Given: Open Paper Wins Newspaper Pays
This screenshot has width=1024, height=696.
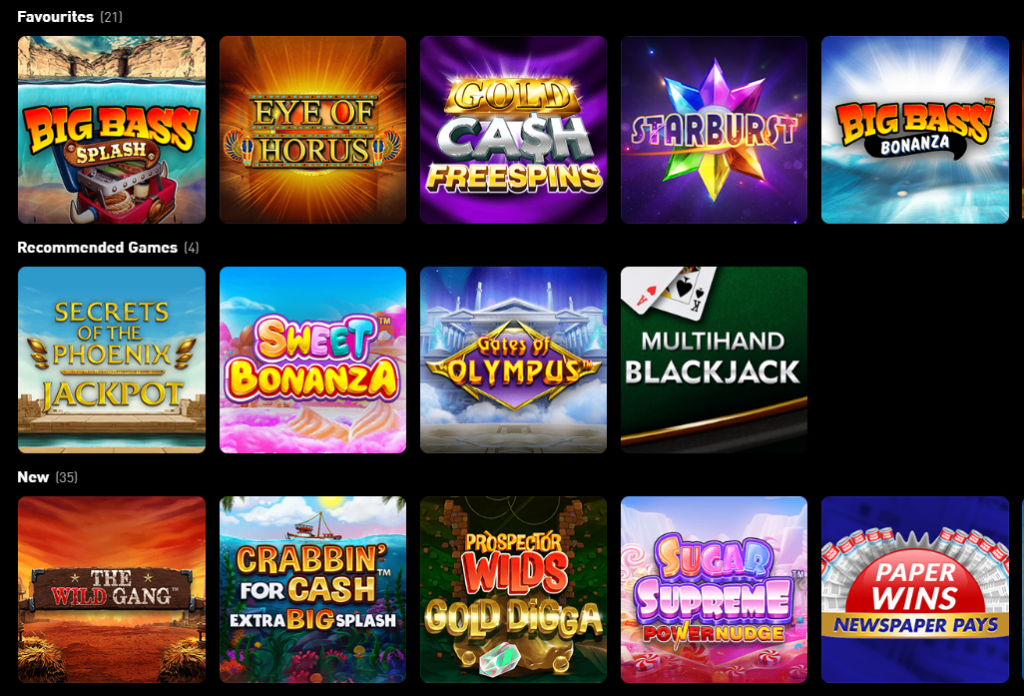Looking at the screenshot, I should click(x=915, y=590).
